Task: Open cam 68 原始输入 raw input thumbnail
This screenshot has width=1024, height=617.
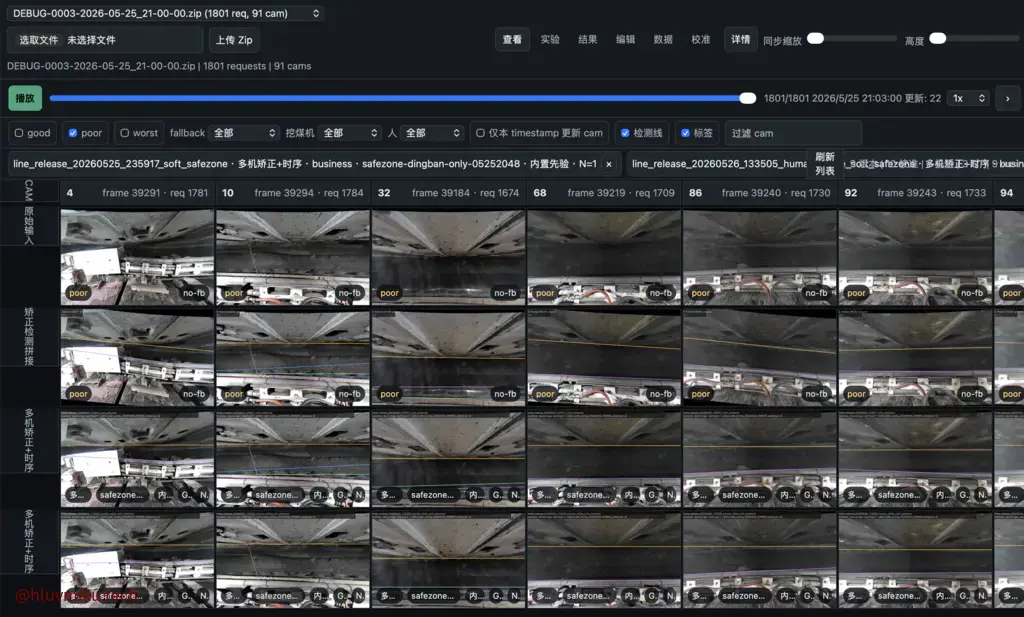Action: click(604, 257)
